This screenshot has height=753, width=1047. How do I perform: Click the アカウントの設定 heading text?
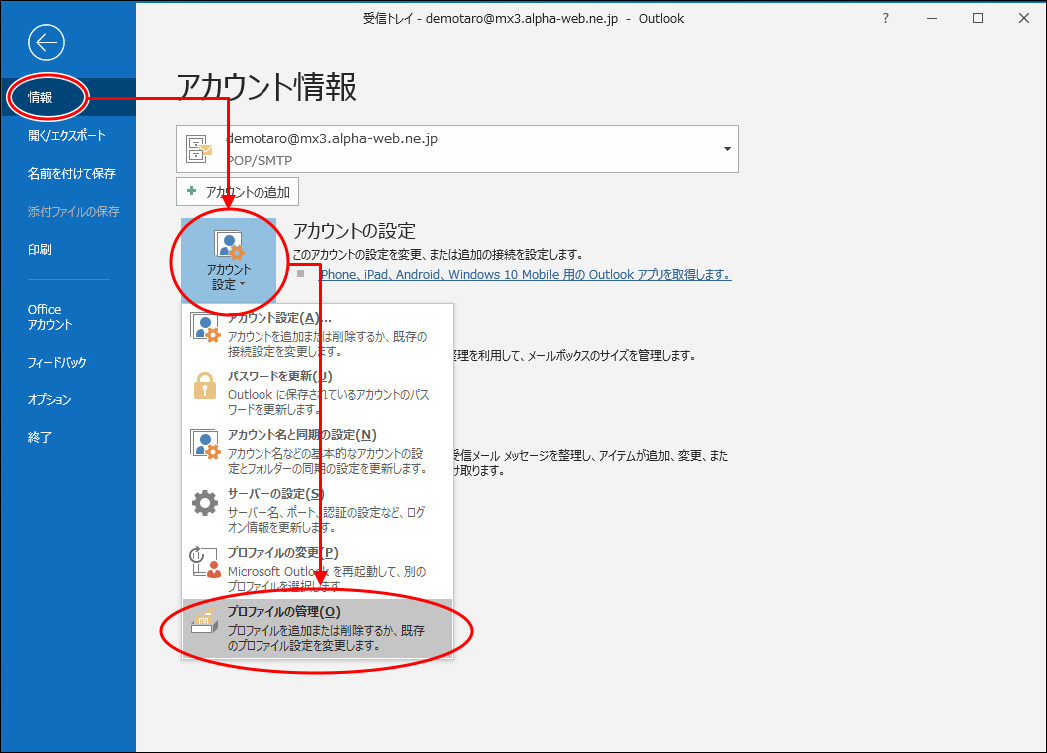click(x=354, y=231)
